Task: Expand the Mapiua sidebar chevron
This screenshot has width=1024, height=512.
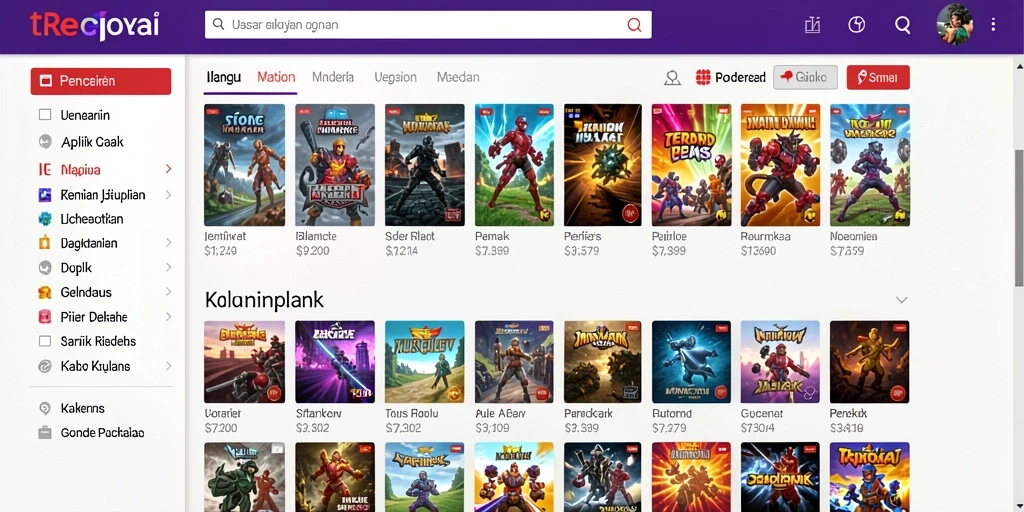Action: coord(168,169)
